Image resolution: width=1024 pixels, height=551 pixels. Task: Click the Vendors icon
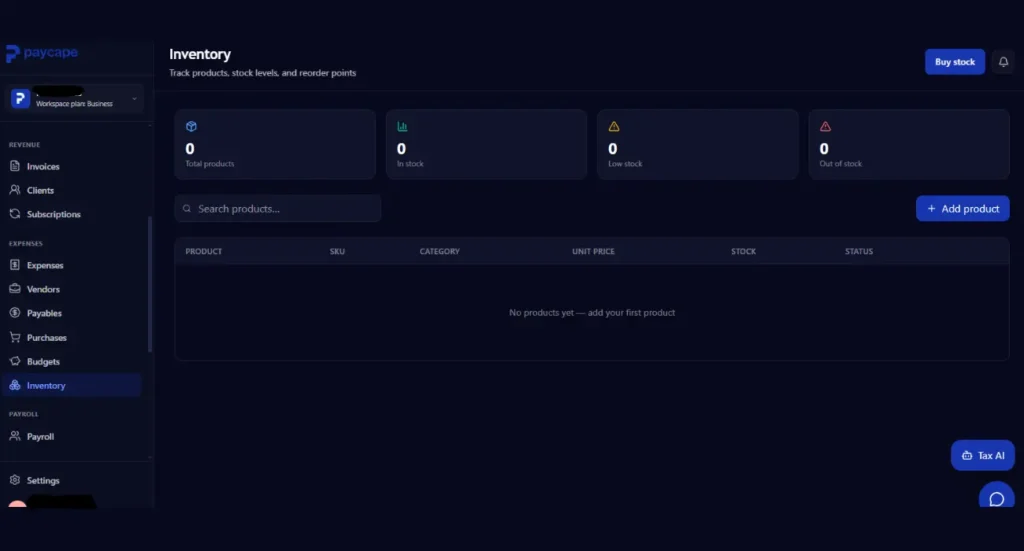(14, 289)
